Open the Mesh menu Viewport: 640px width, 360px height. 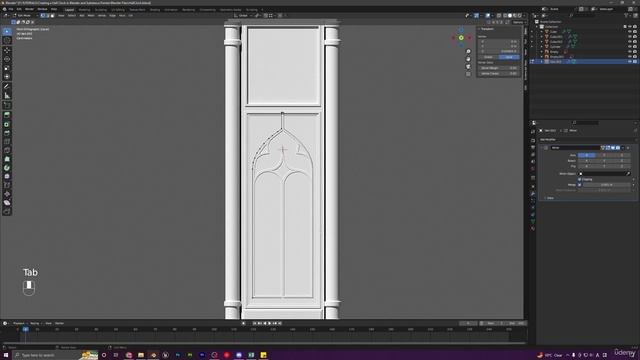[x=91, y=16]
